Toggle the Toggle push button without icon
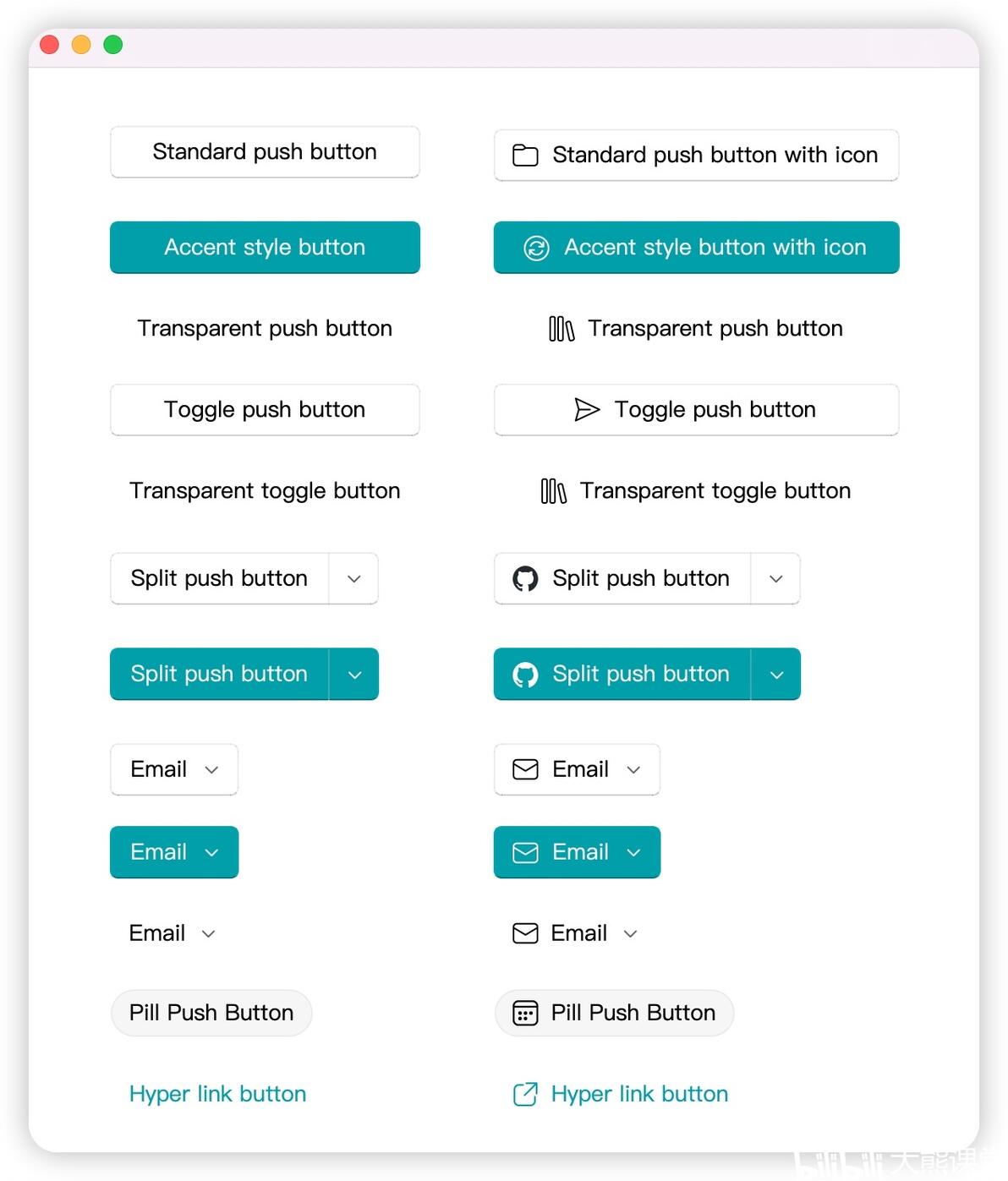 click(265, 410)
